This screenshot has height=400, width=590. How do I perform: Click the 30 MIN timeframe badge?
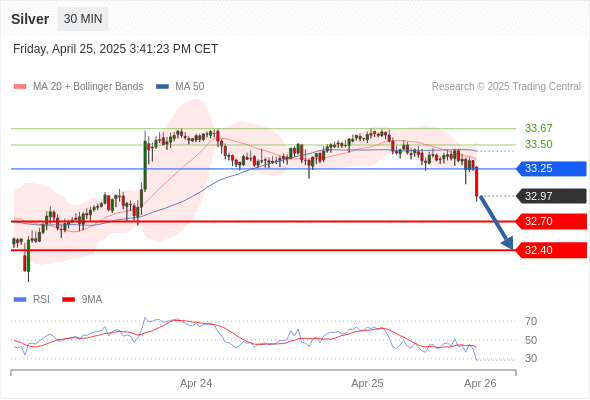(83, 19)
